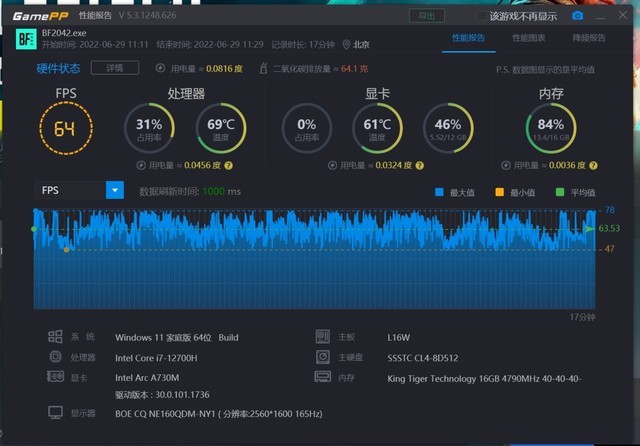The width and height of the screenshot is (640, 446).
Task: Click the total power usage plug icon
Action: 160,68
